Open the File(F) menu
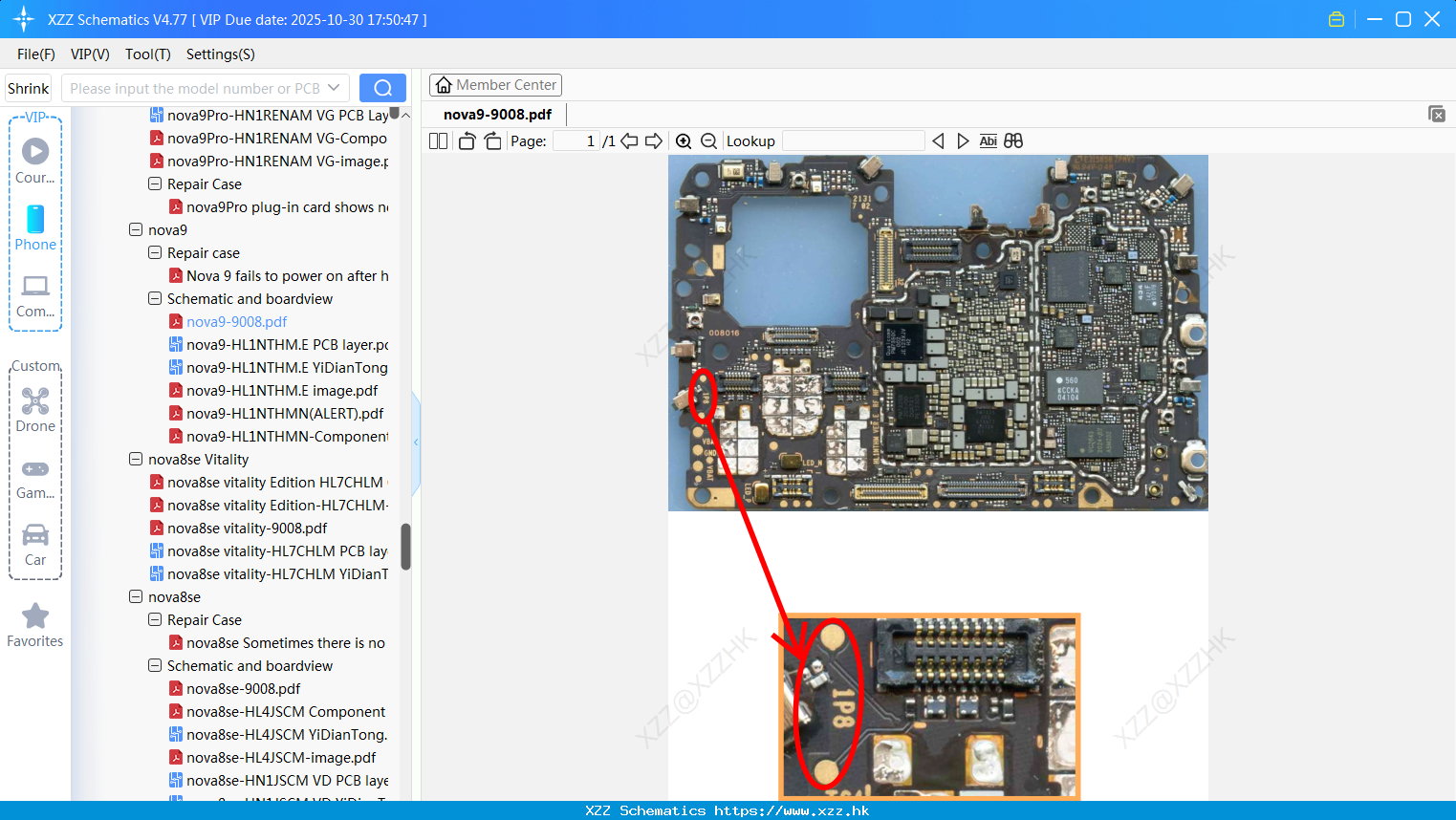Screen dimensions: 1456x820 click(x=36, y=54)
